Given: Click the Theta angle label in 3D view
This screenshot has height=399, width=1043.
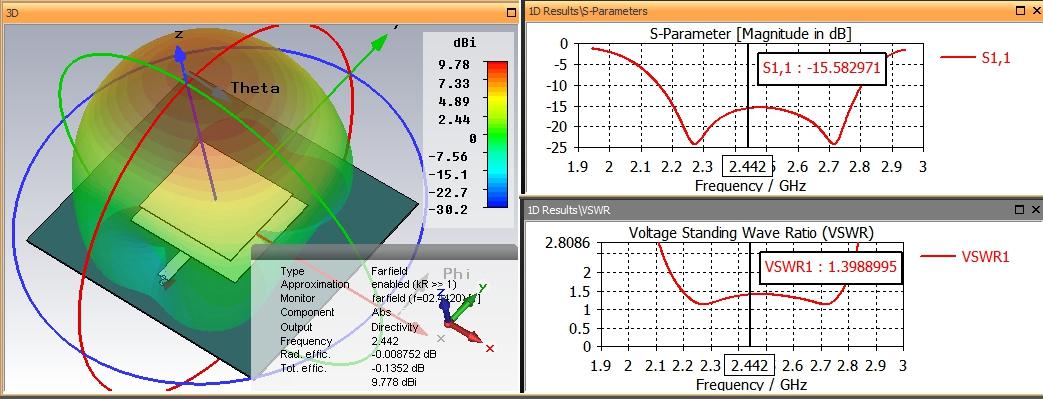Looking at the screenshot, I should tap(255, 88).
